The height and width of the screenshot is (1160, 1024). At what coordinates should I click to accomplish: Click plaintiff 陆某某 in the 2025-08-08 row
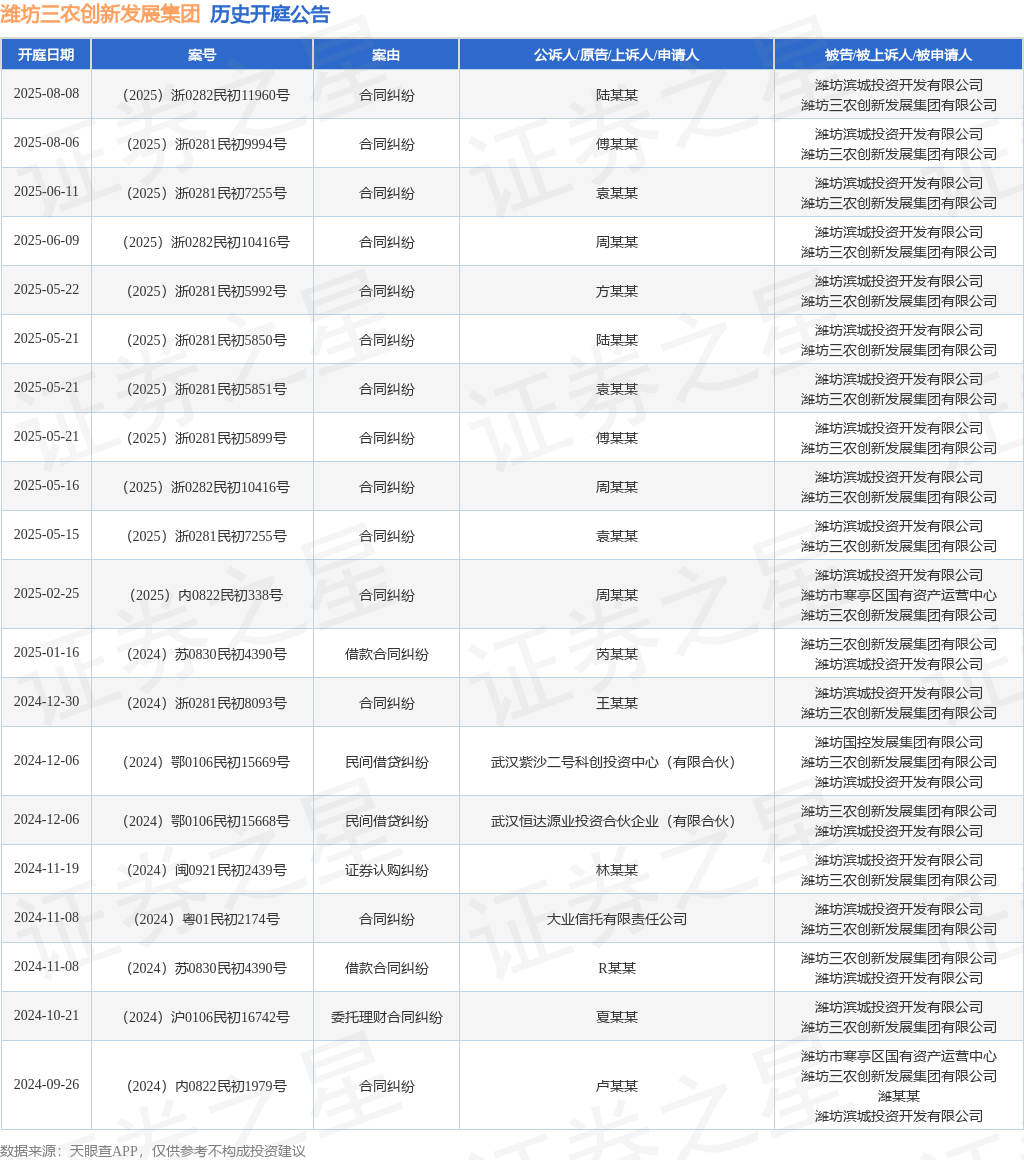(616, 95)
